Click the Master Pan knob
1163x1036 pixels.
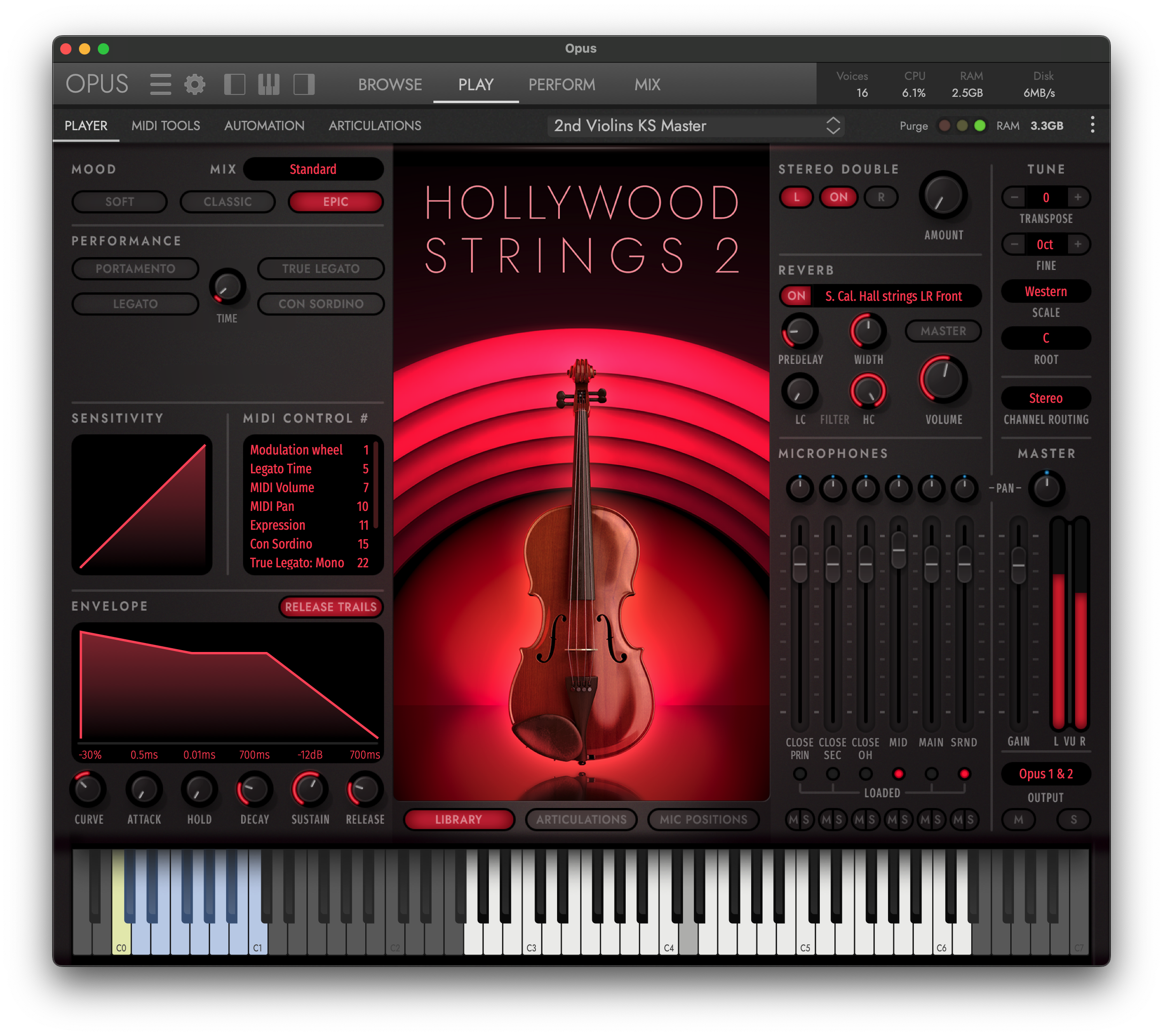(x=1046, y=488)
